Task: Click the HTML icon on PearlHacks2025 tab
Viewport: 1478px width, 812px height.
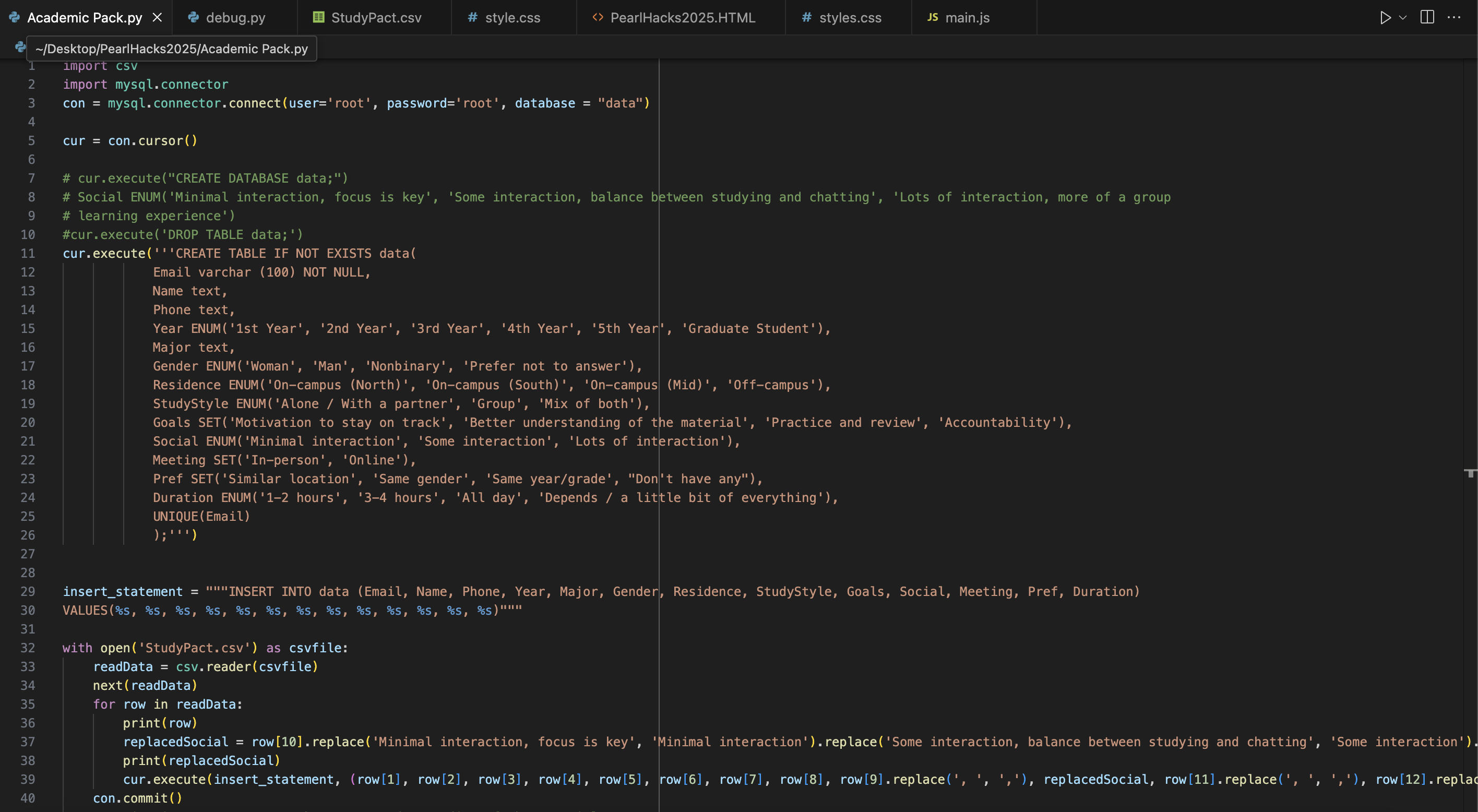Action: (598, 17)
